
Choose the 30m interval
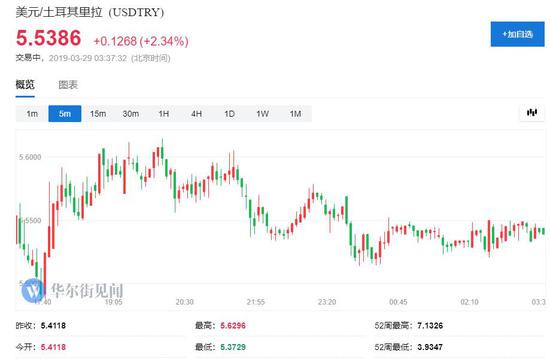click(130, 114)
